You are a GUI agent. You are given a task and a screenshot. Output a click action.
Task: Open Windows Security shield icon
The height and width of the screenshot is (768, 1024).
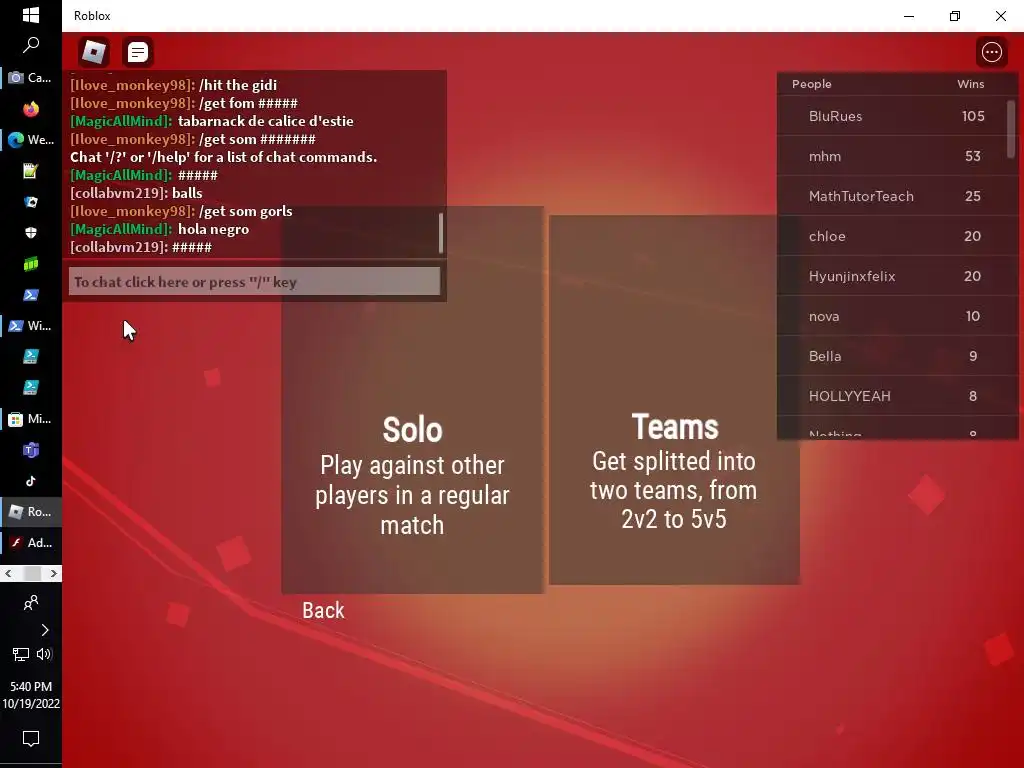tap(31, 232)
